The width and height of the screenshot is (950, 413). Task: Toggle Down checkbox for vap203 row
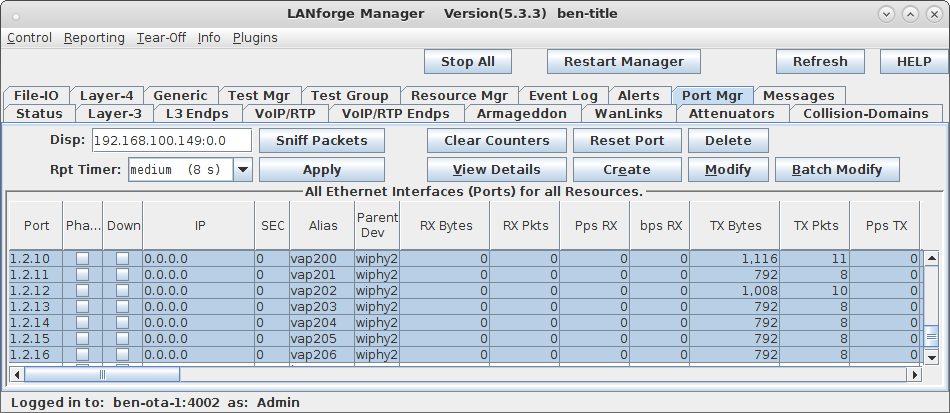coord(122,306)
